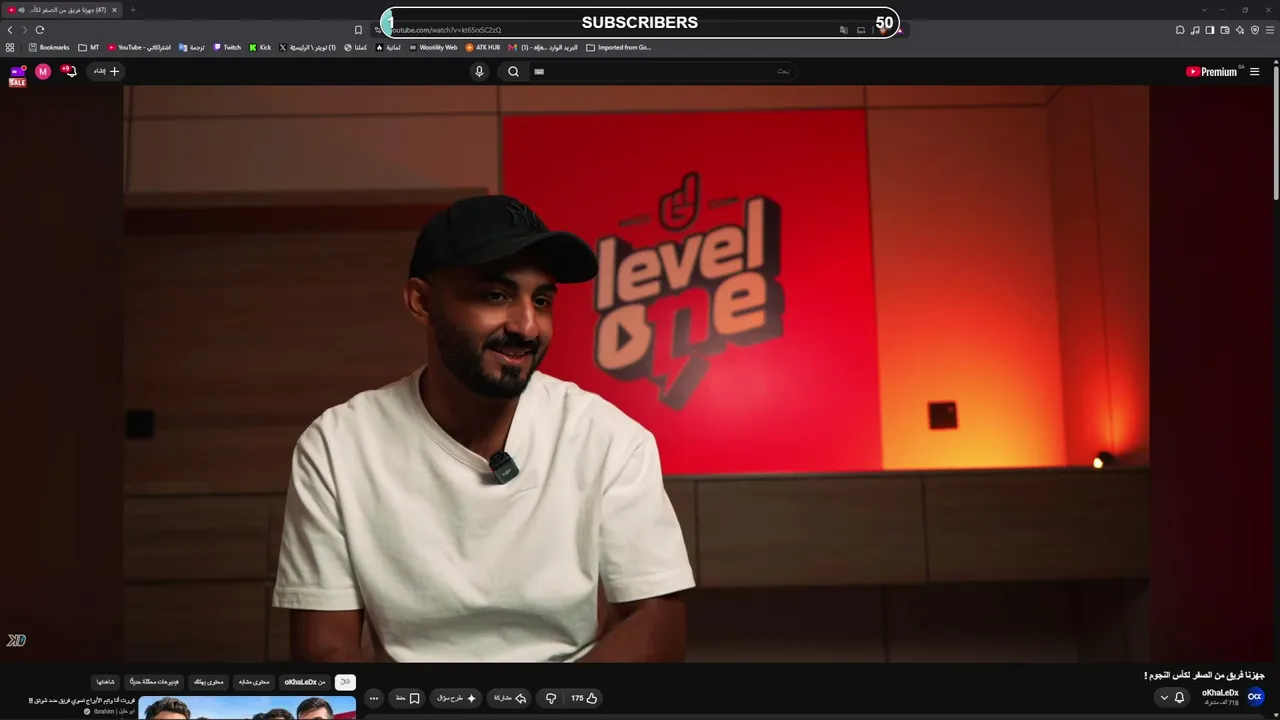Share the video using the share button

coord(510,698)
